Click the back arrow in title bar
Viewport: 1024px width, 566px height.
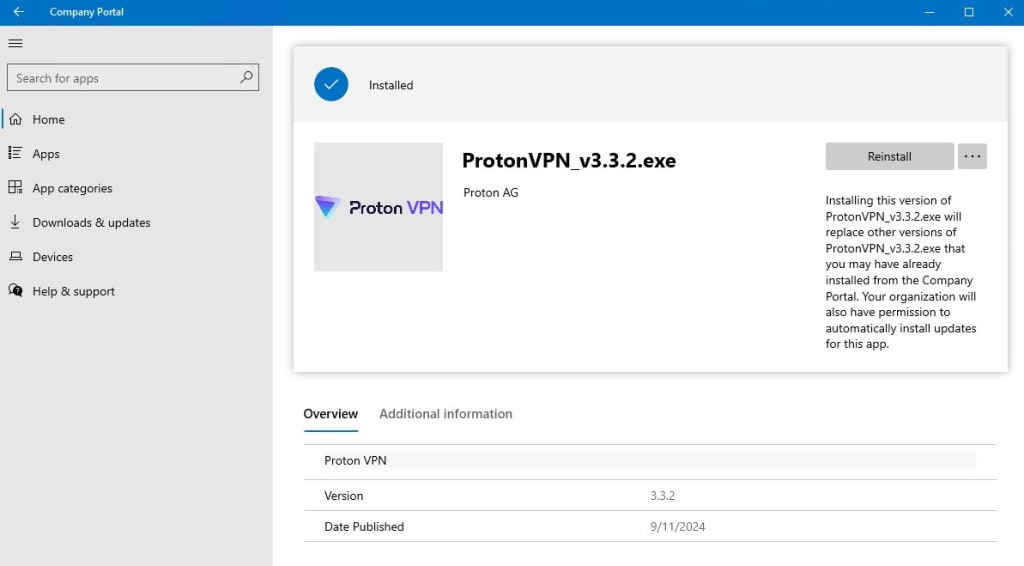pyautogui.click(x=18, y=12)
